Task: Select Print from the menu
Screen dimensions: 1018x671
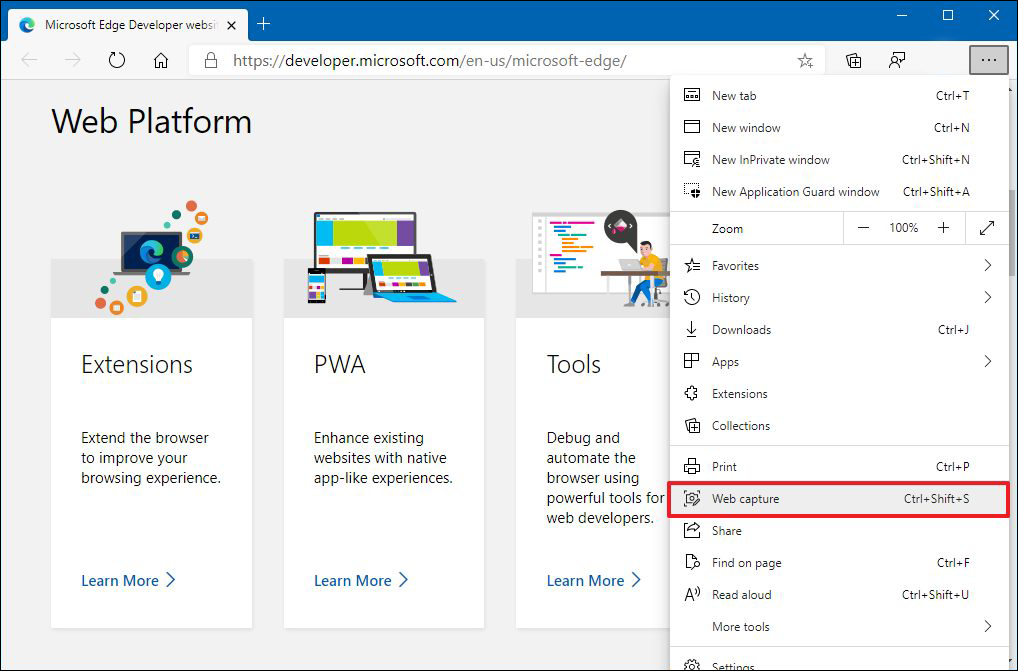Action: pyautogui.click(x=839, y=467)
